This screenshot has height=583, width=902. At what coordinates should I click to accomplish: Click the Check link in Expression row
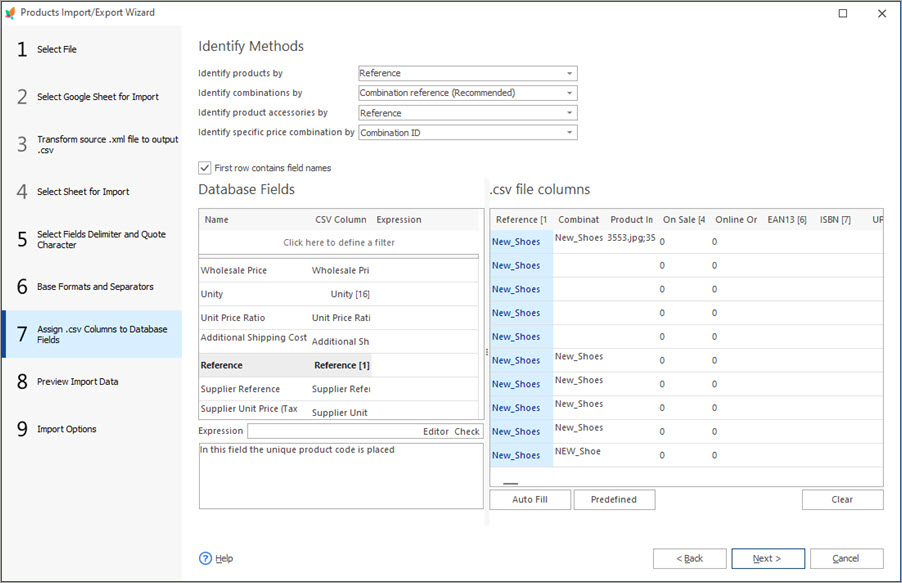coord(467,432)
